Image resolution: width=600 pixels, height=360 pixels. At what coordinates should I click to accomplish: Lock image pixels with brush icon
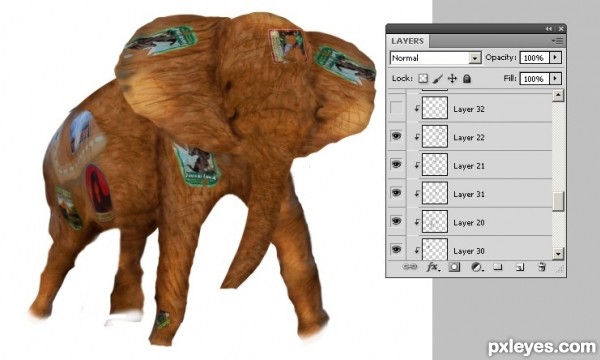click(437, 78)
